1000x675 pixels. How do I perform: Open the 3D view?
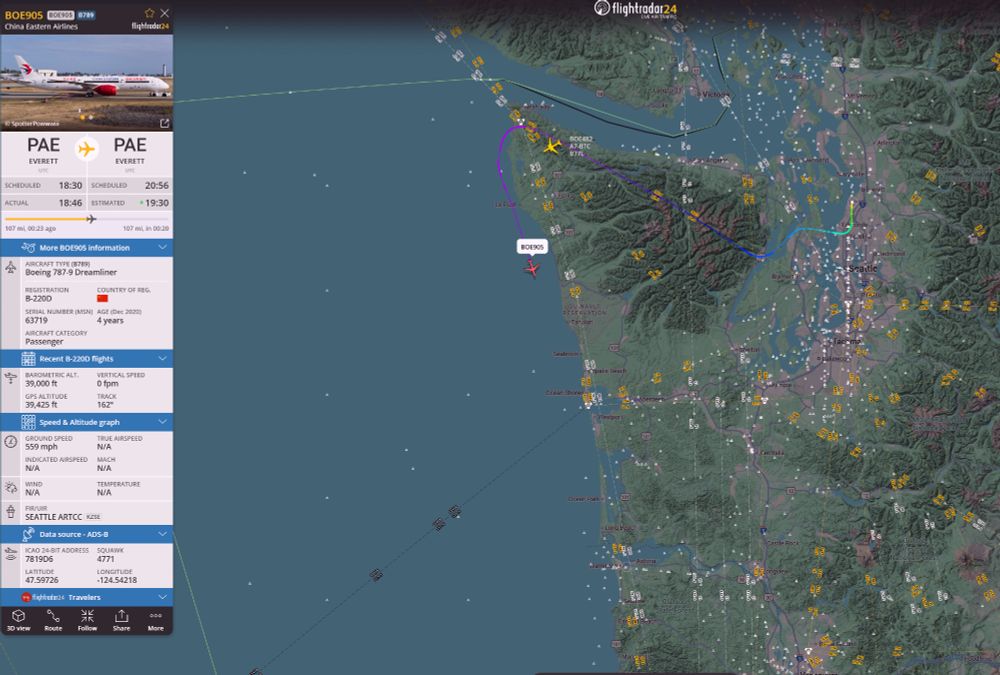(18, 619)
